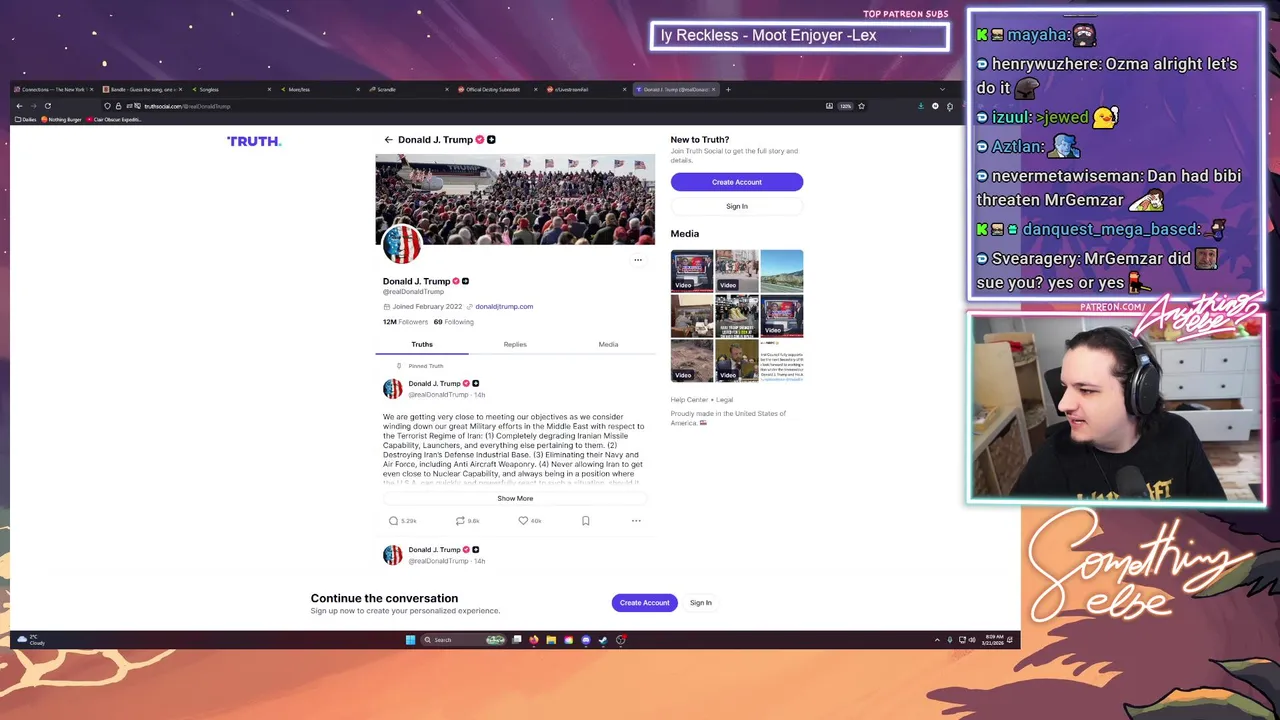Click the 120% zoom level indicator

(845, 106)
